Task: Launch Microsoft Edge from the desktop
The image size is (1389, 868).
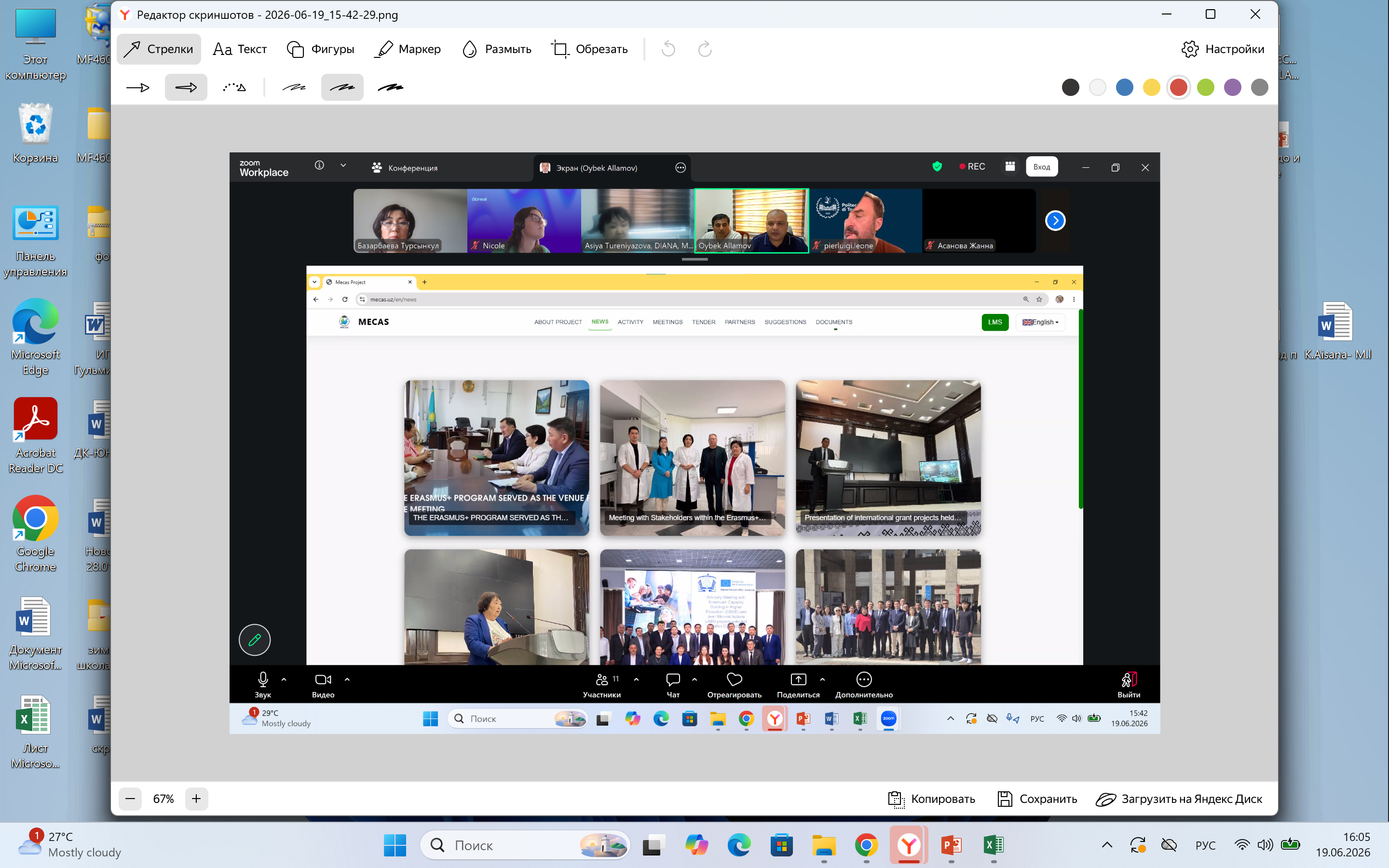Action: point(36,338)
